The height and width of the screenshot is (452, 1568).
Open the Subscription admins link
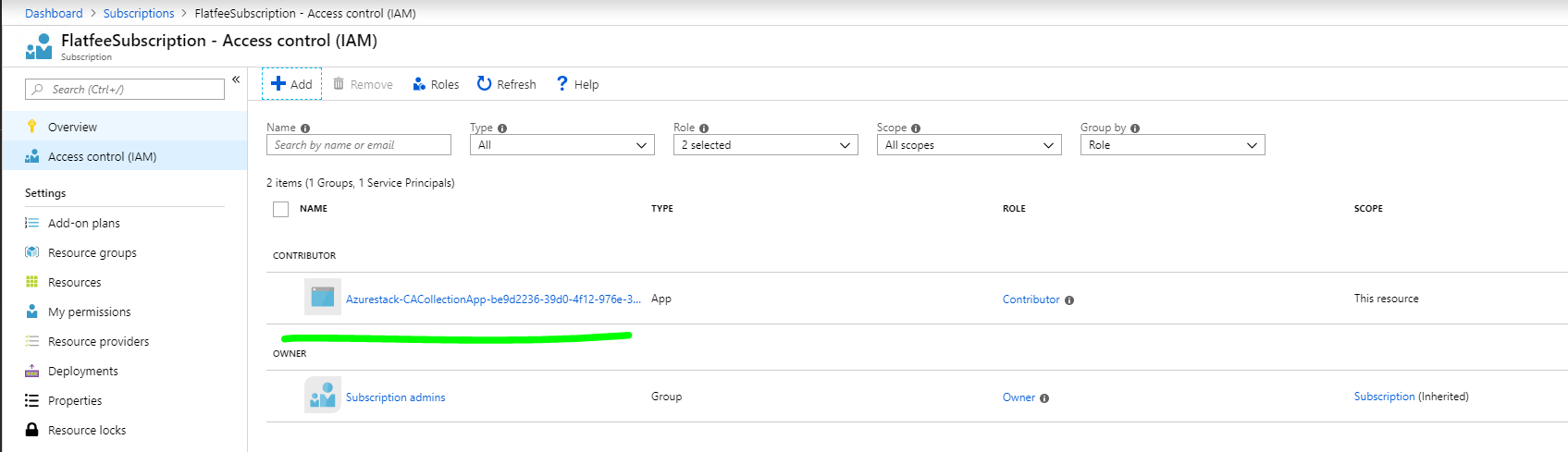(396, 397)
